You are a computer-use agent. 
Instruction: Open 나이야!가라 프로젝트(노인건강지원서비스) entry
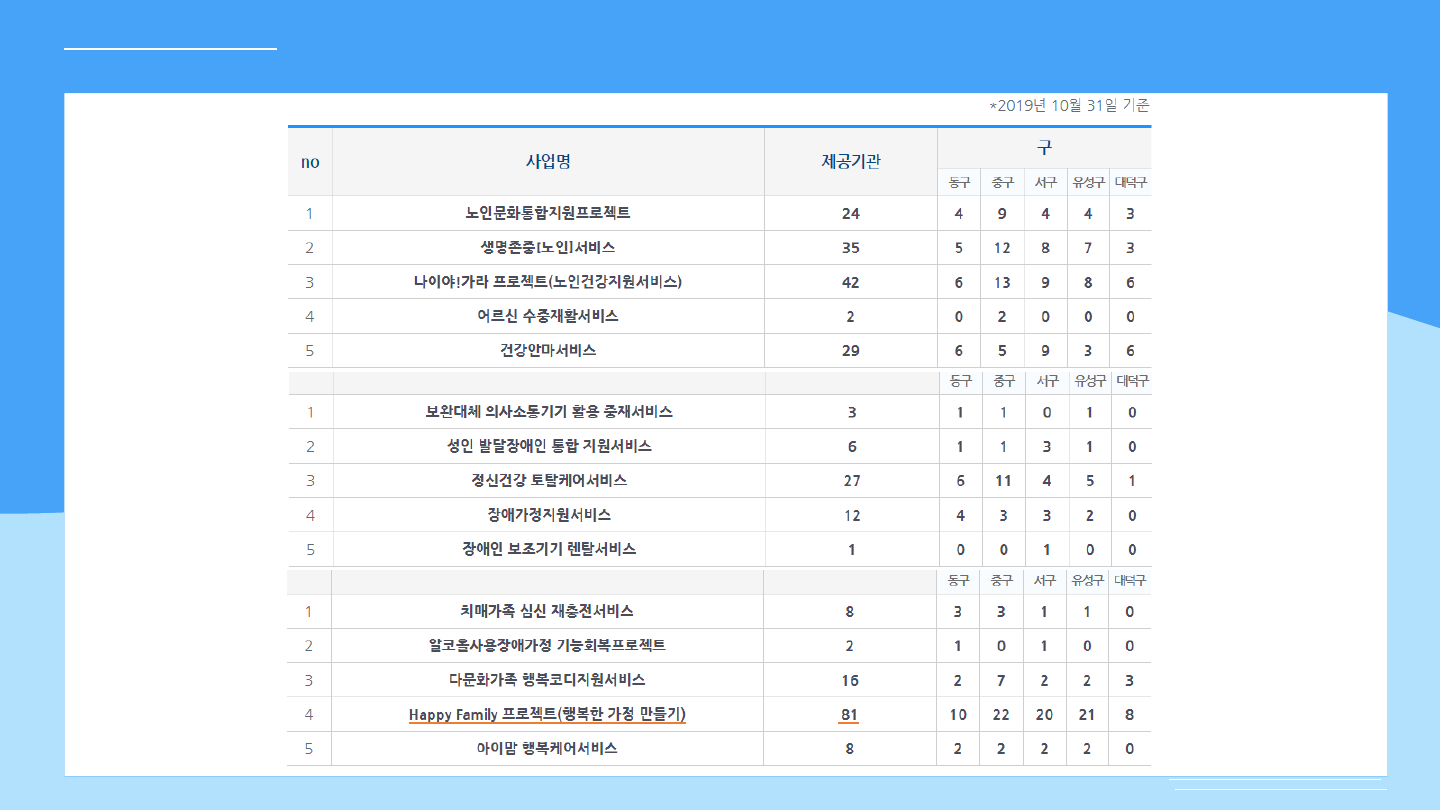pyautogui.click(x=548, y=282)
